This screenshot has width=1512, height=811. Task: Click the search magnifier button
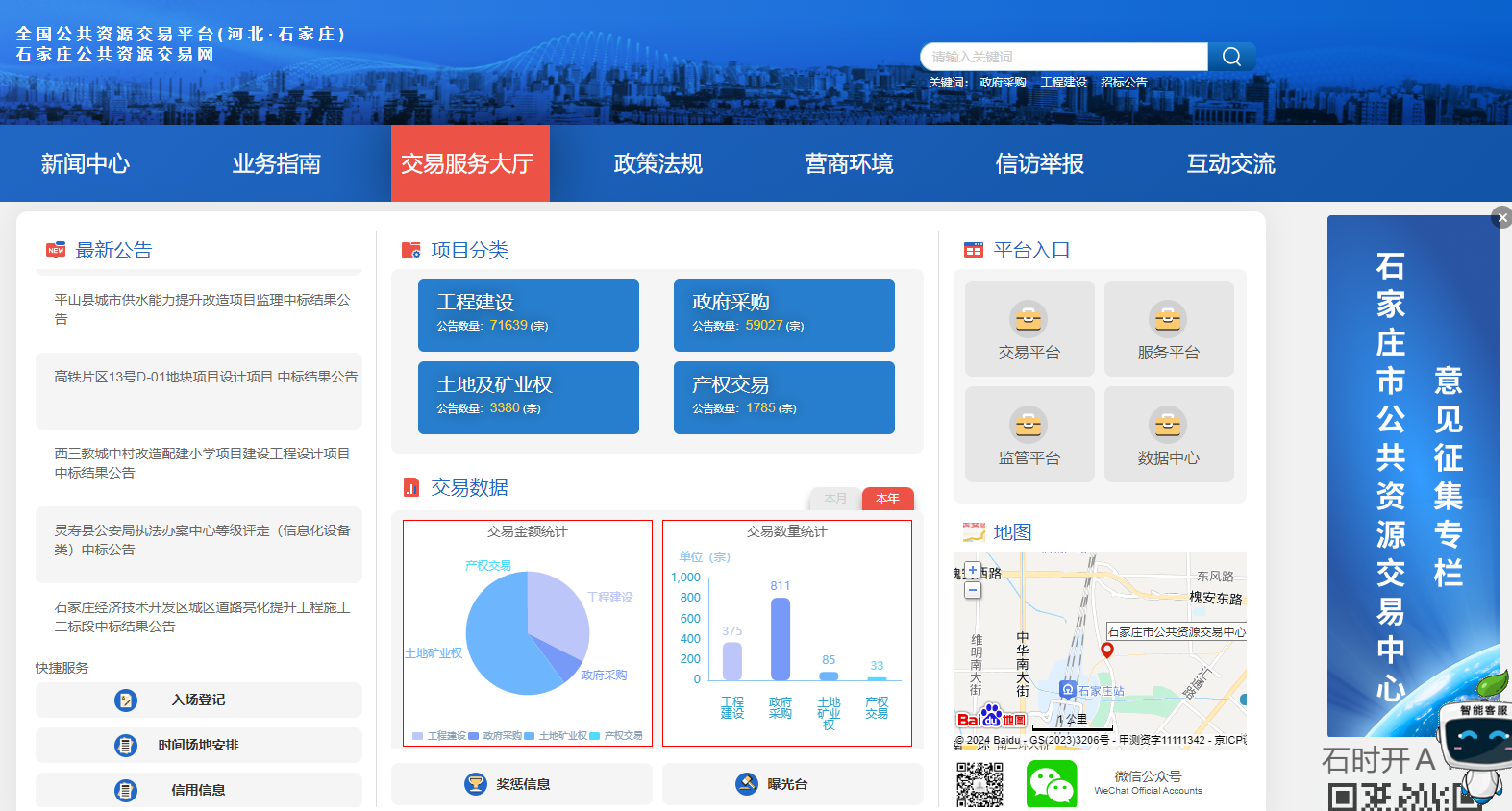(x=1231, y=57)
